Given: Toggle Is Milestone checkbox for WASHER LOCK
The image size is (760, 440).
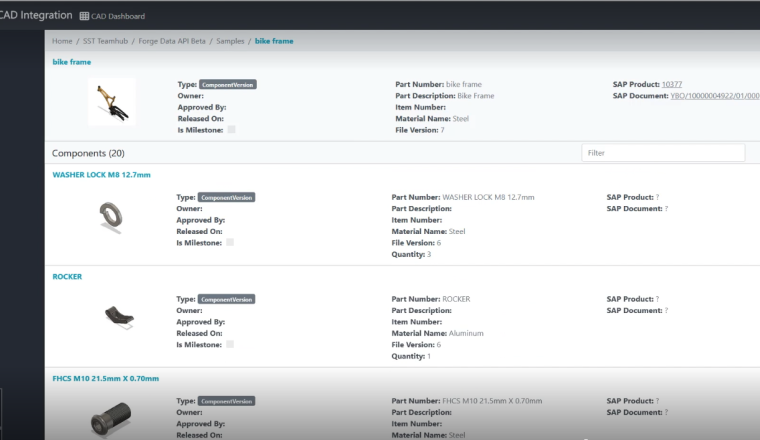Looking at the screenshot, I should (230, 242).
